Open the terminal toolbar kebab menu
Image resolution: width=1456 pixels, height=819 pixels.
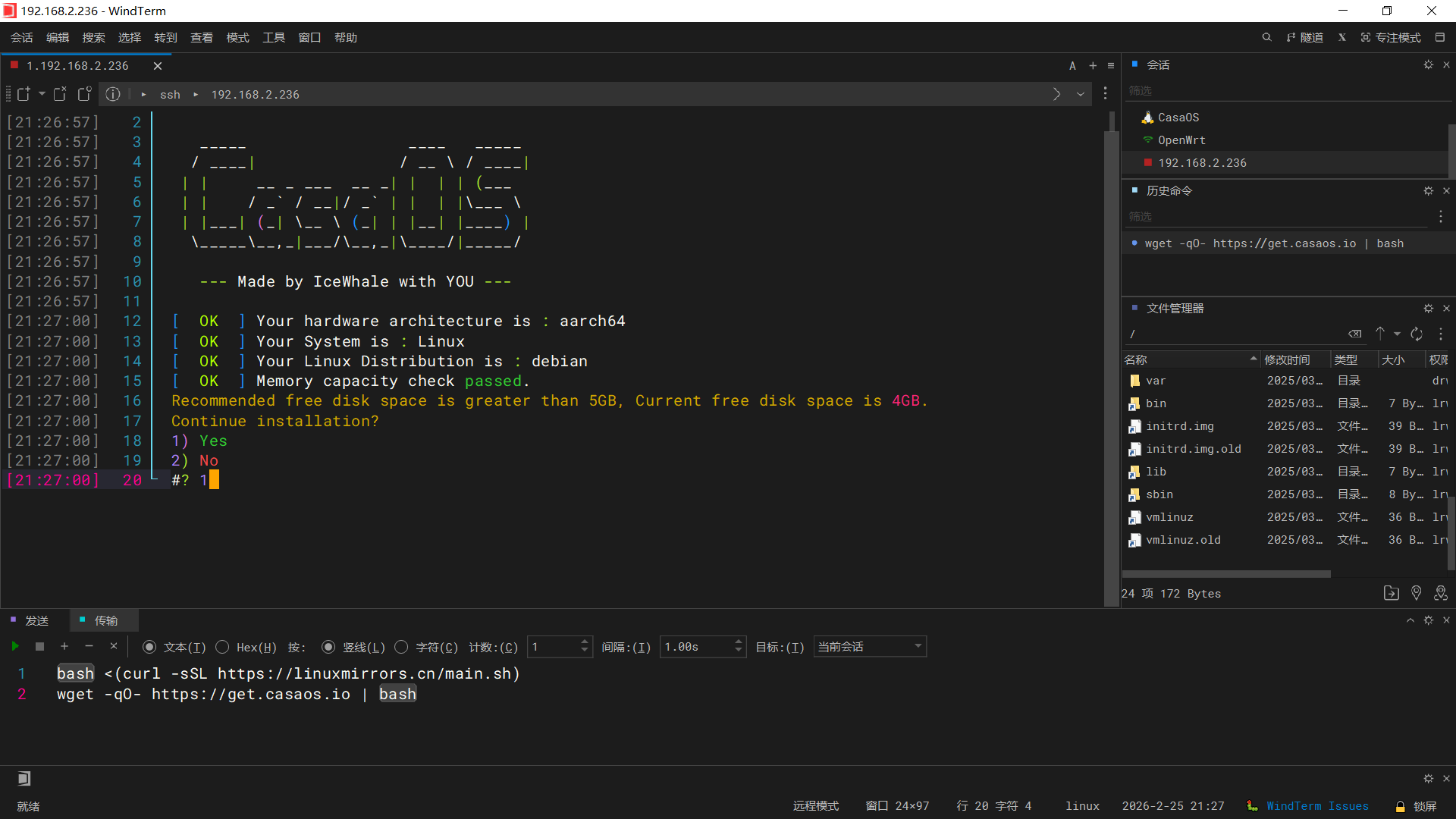[1105, 93]
